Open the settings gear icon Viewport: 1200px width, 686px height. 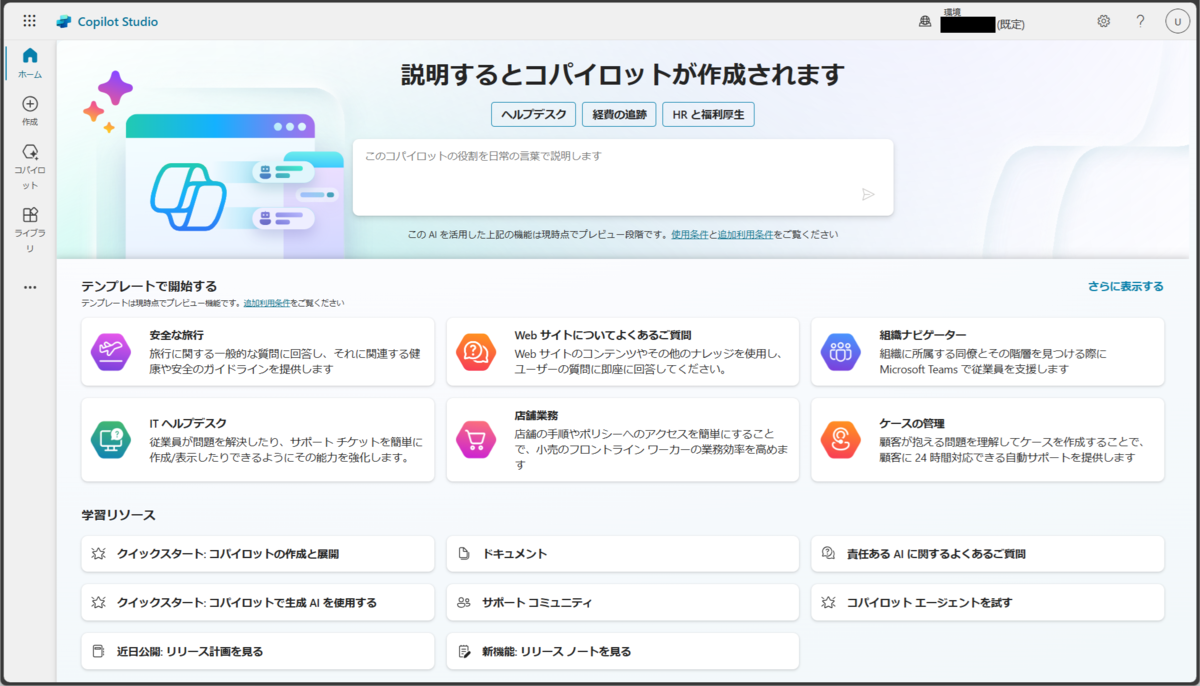pyautogui.click(x=1104, y=21)
